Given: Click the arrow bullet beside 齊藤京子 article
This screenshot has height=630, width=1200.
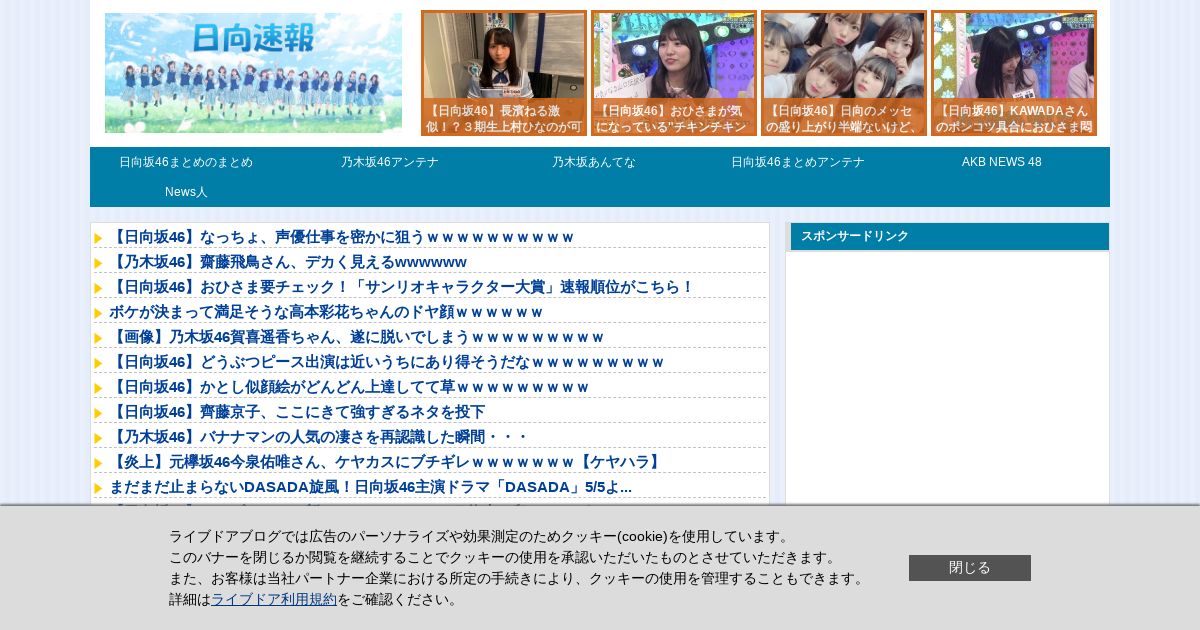Looking at the screenshot, I should [x=99, y=413].
